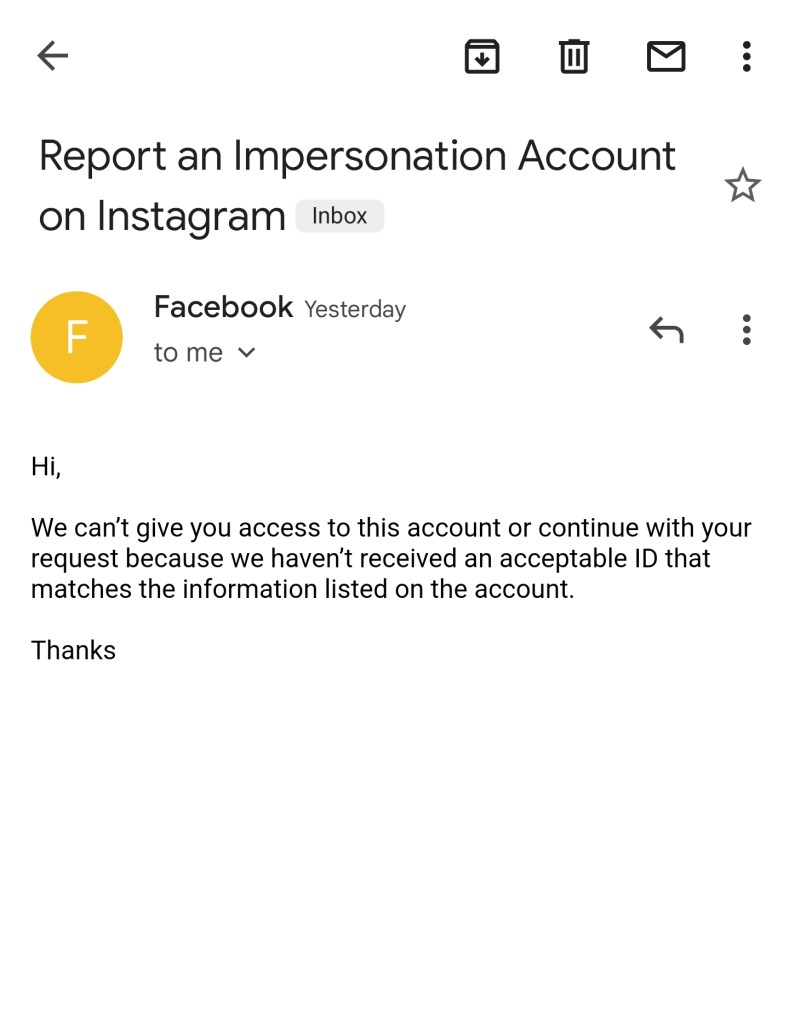789x1024 pixels.
Task: Tap the "Thanks" closing text
Action: coord(73,651)
